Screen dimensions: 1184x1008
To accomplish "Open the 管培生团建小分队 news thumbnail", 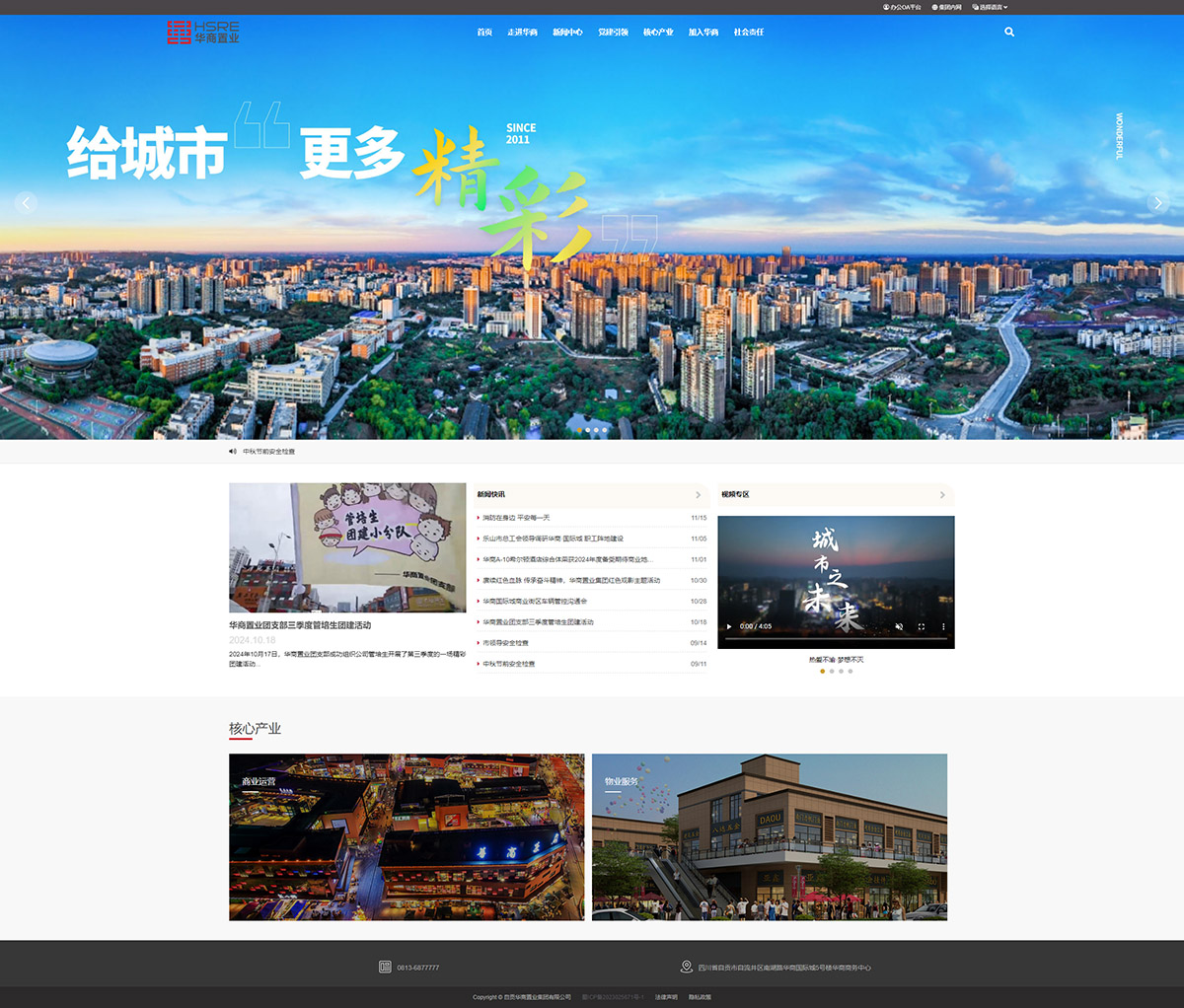I will pos(347,547).
